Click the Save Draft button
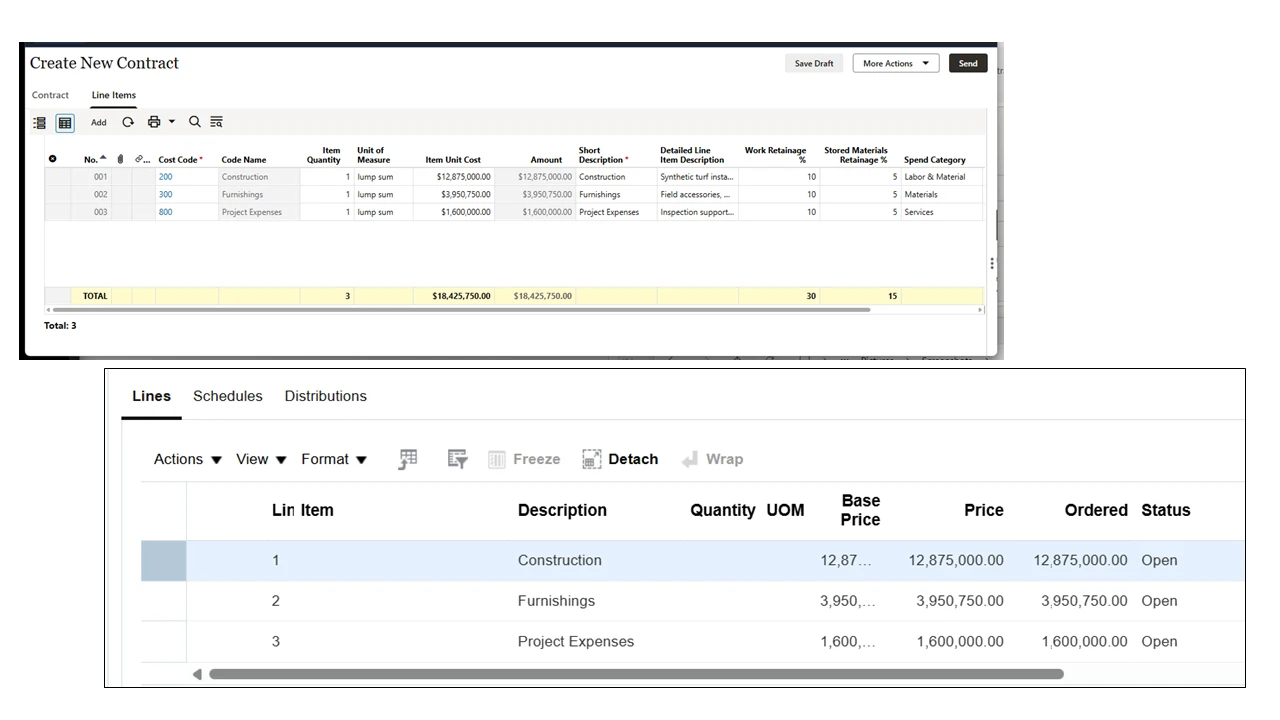This screenshot has height=720, width=1280. (814, 63)
